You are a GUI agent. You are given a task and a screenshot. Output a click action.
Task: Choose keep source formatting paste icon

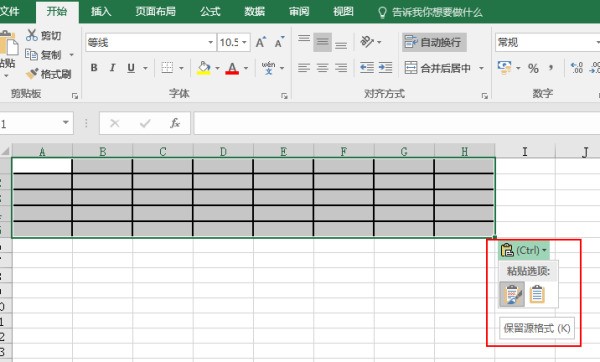[x=512, y=294]
